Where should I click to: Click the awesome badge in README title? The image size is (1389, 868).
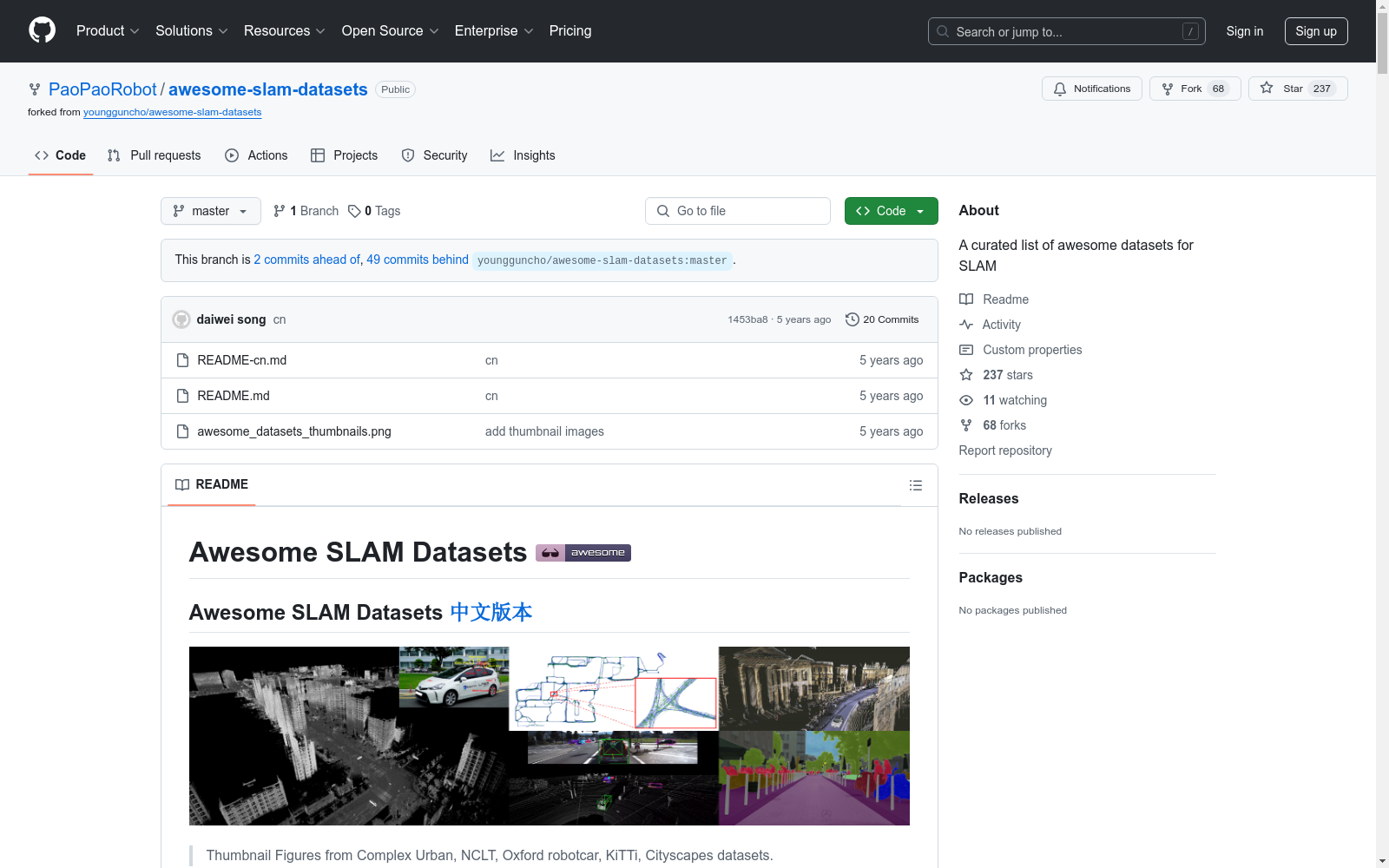[583, 553]
